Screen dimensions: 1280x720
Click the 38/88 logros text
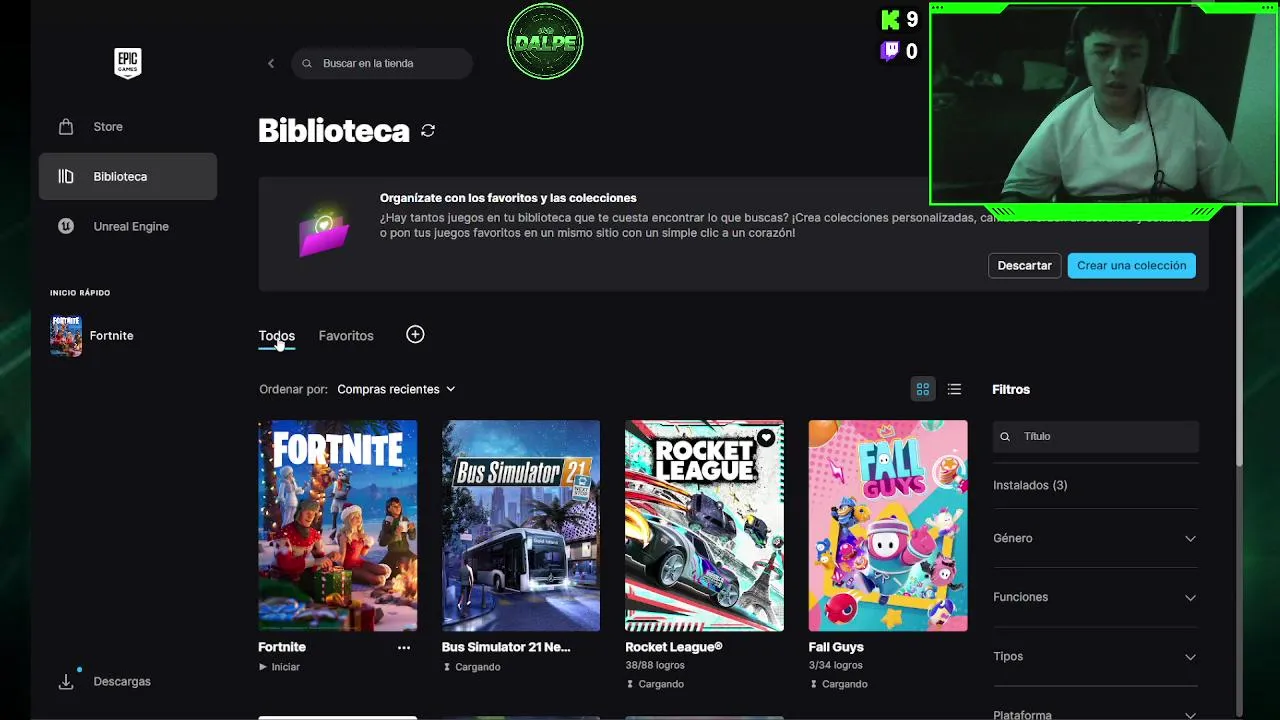(655, 665)
